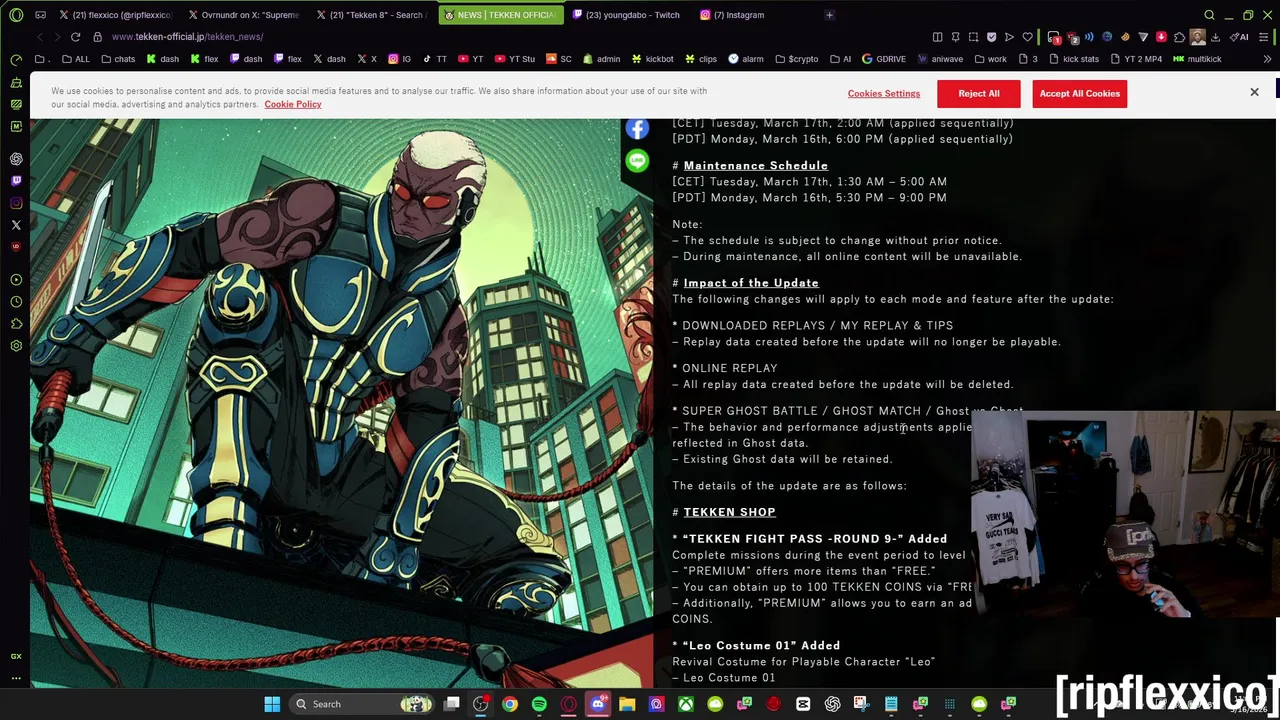Open the profile avatar in toolbar

[1197, 37]
